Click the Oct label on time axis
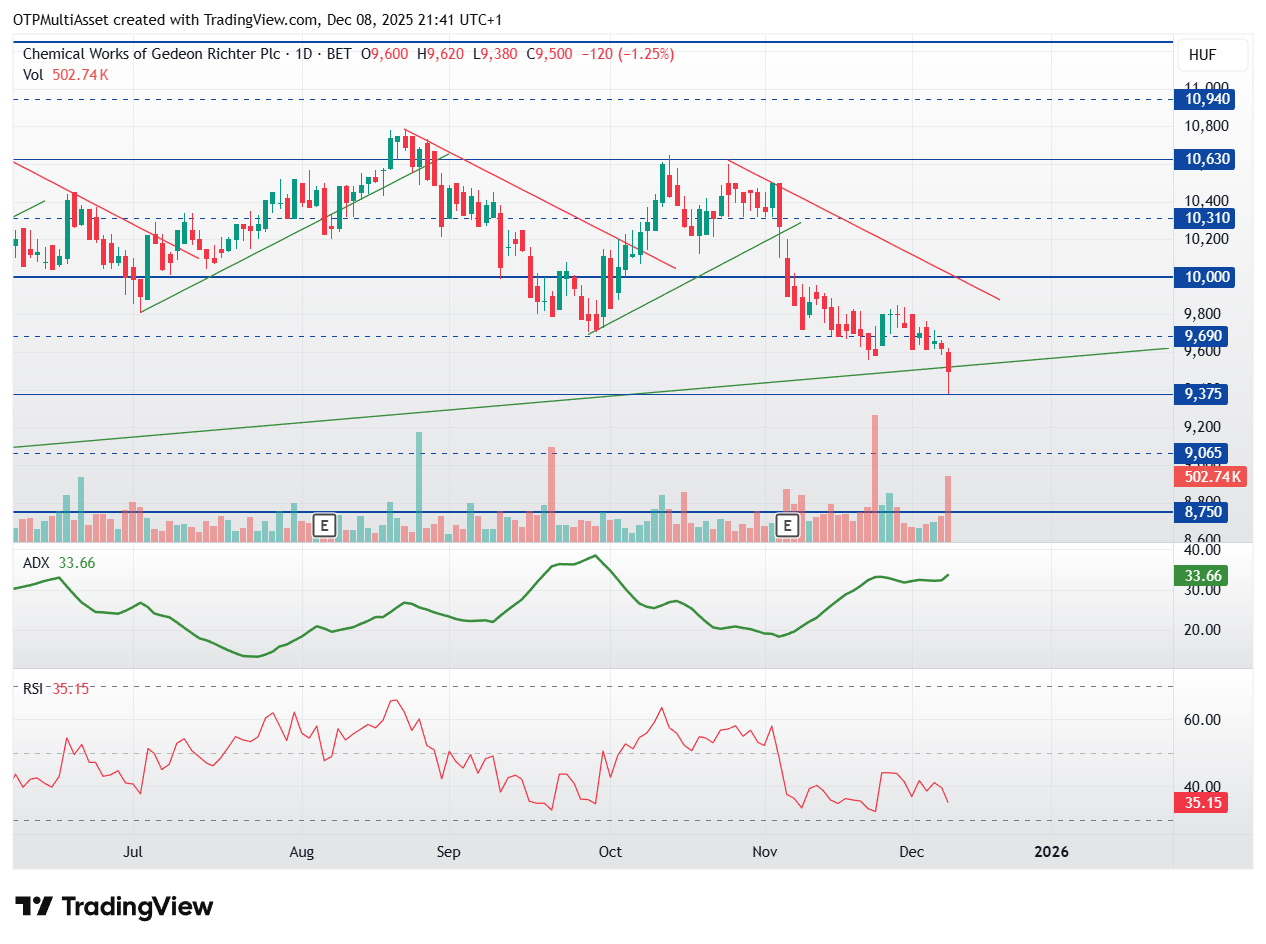This screenshot has width=1266, height=944. pyautogui.click(x=610, y=852)
